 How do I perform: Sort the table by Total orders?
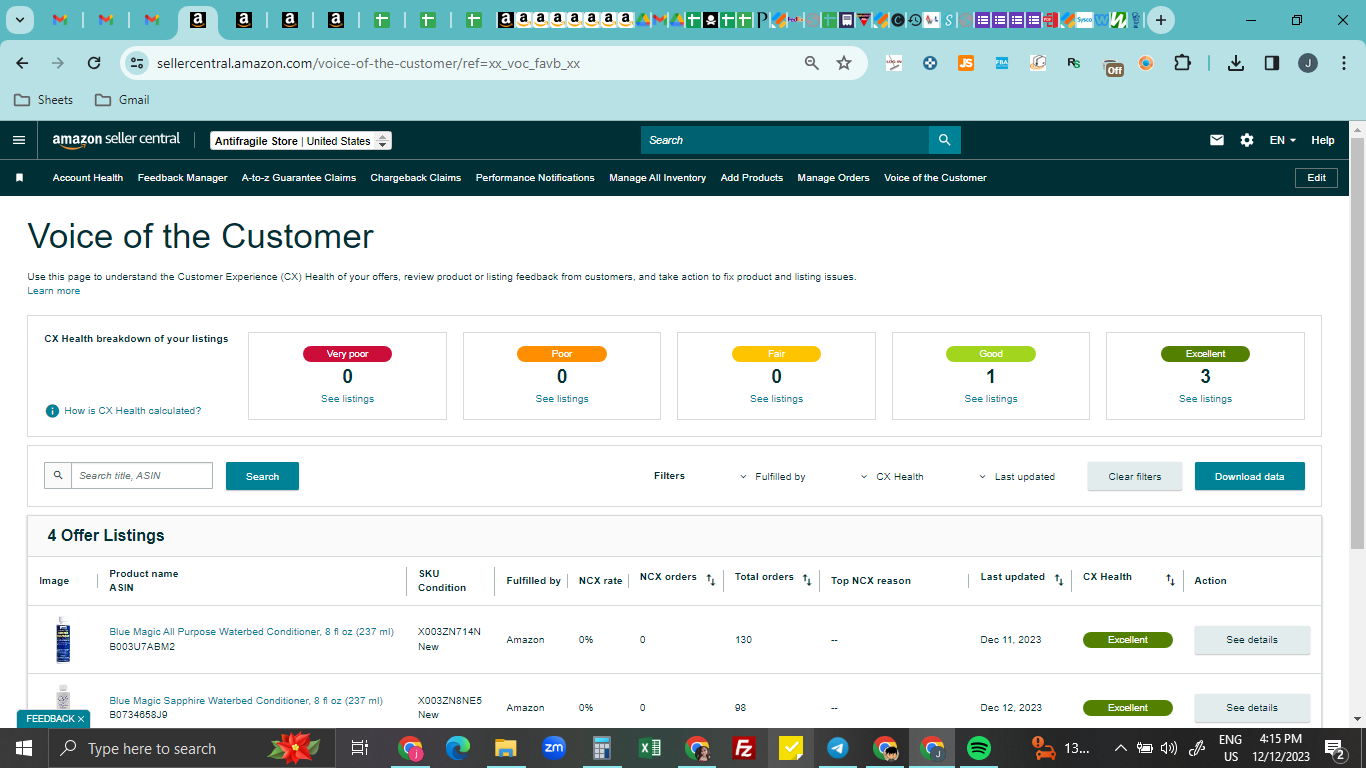[x=807, y=579]
